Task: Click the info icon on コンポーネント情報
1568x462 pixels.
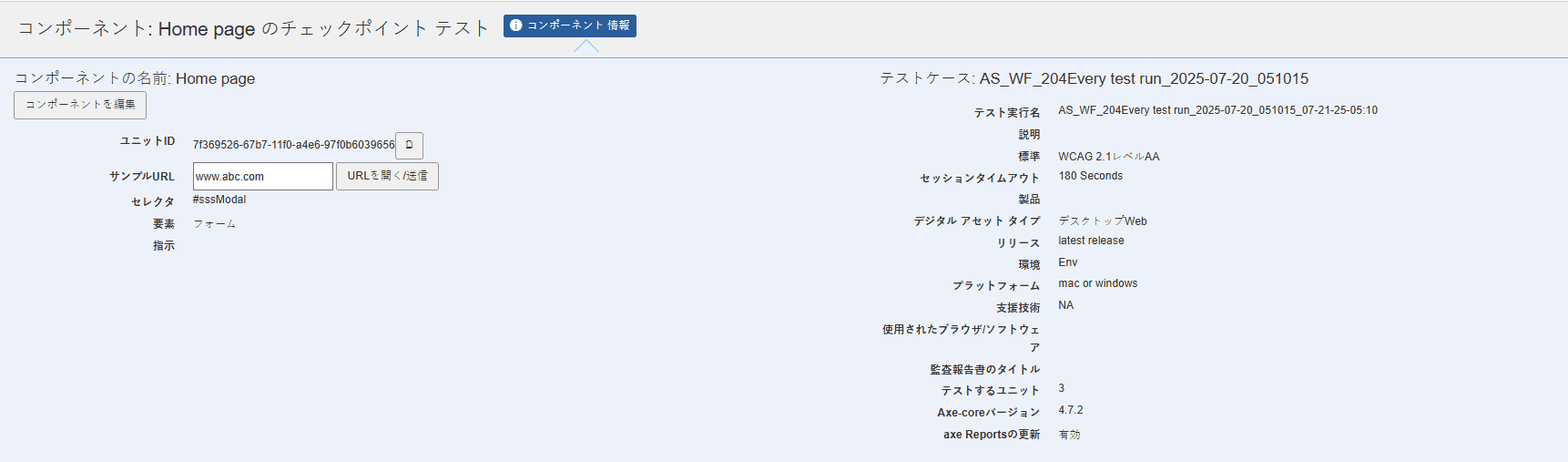Action: coord(516,26)
